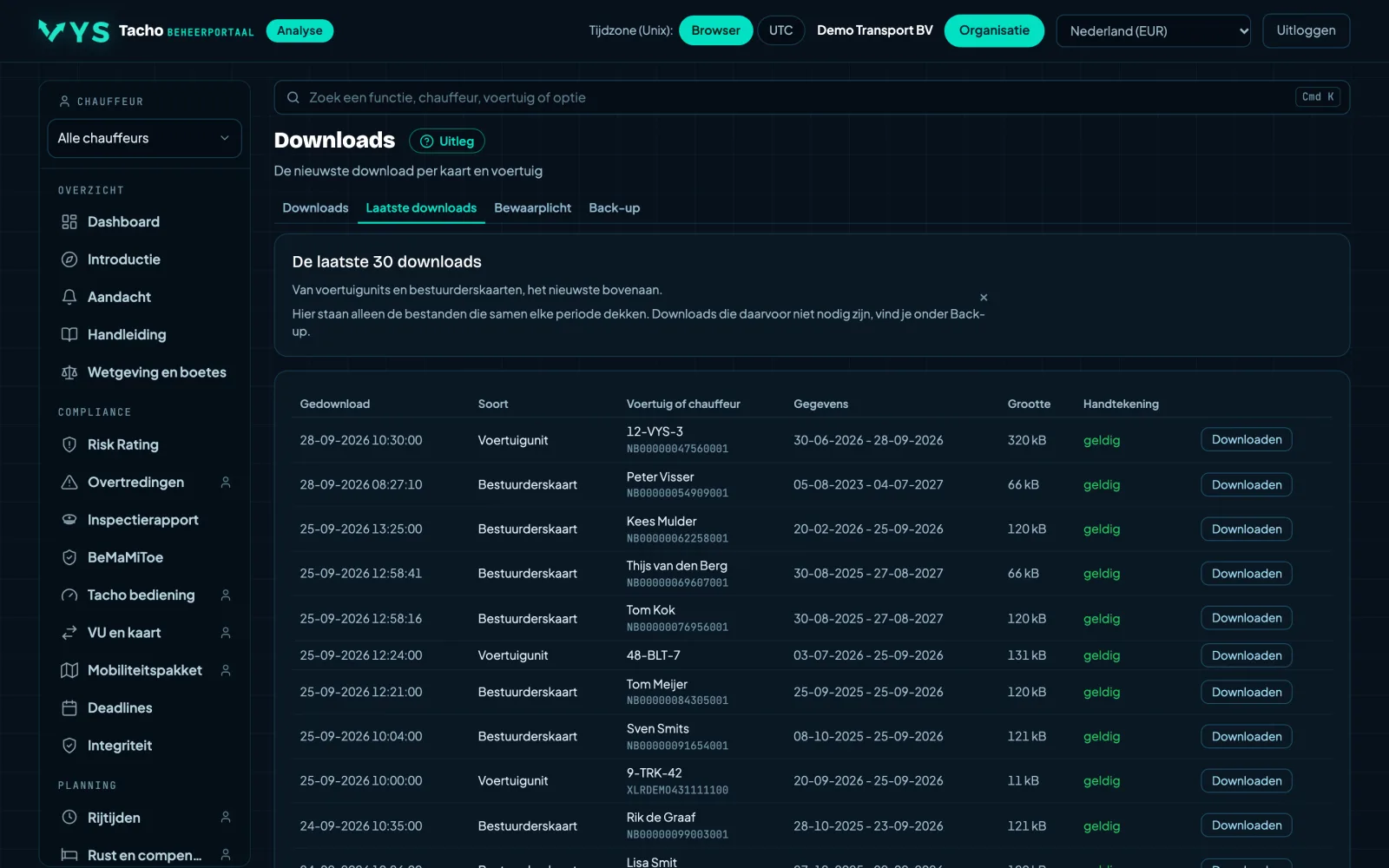The image size is (1389, 868).
Task: Click the Cmd K shortcut badge
Action: tap(1318, 97)
